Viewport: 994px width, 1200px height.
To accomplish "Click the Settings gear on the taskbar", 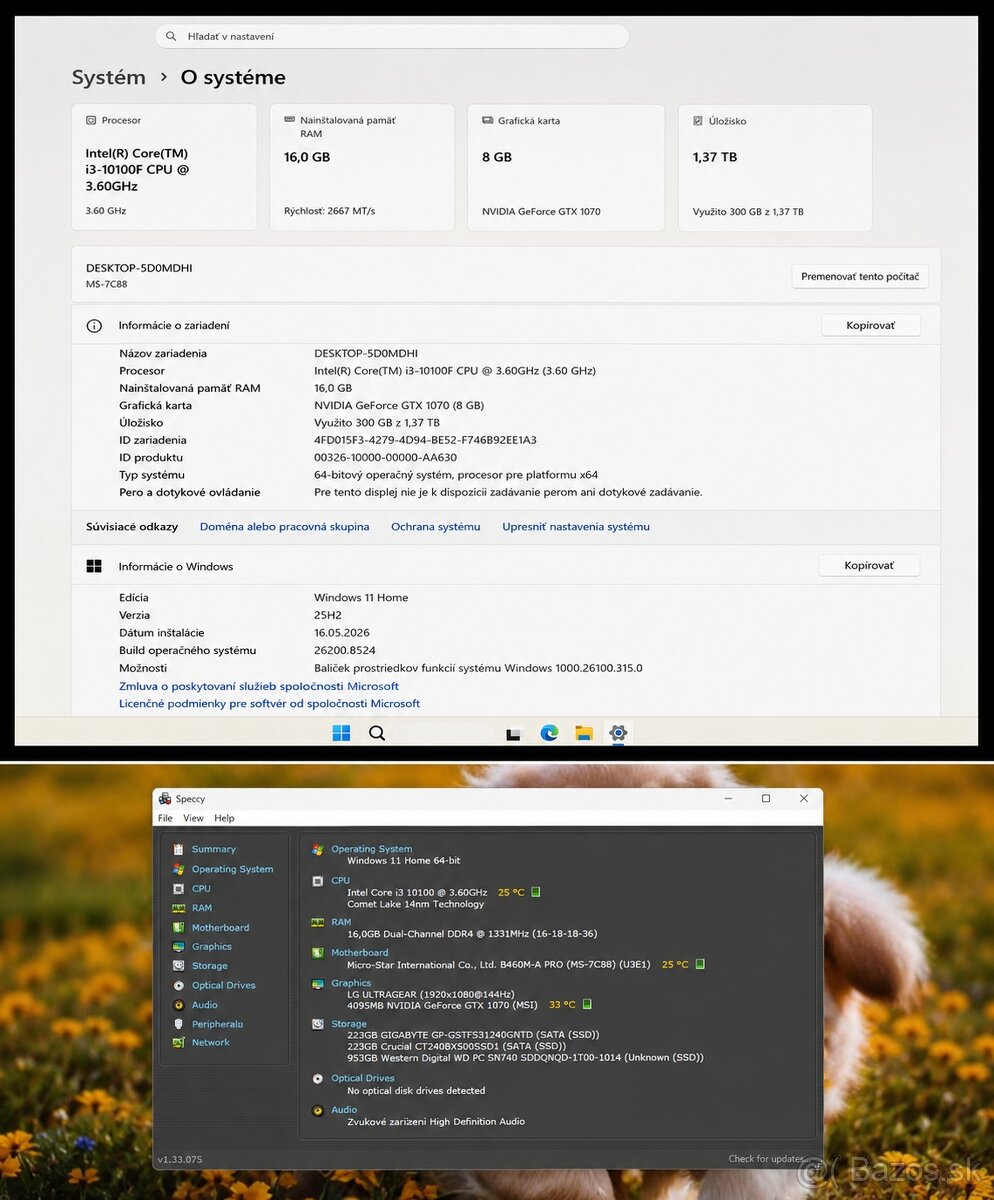I will click(x=618, y=733).
